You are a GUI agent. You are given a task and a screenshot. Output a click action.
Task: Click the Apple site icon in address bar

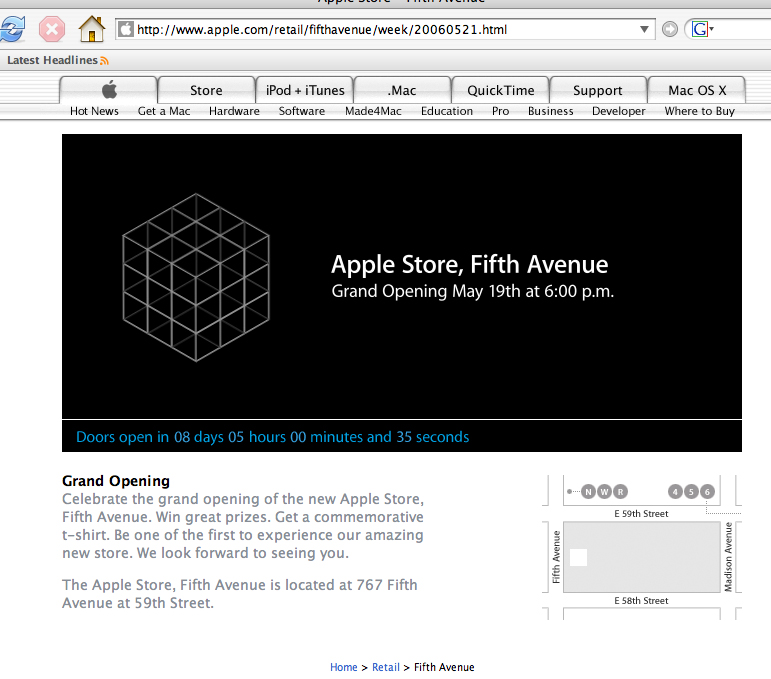click(x=126, y=30)
